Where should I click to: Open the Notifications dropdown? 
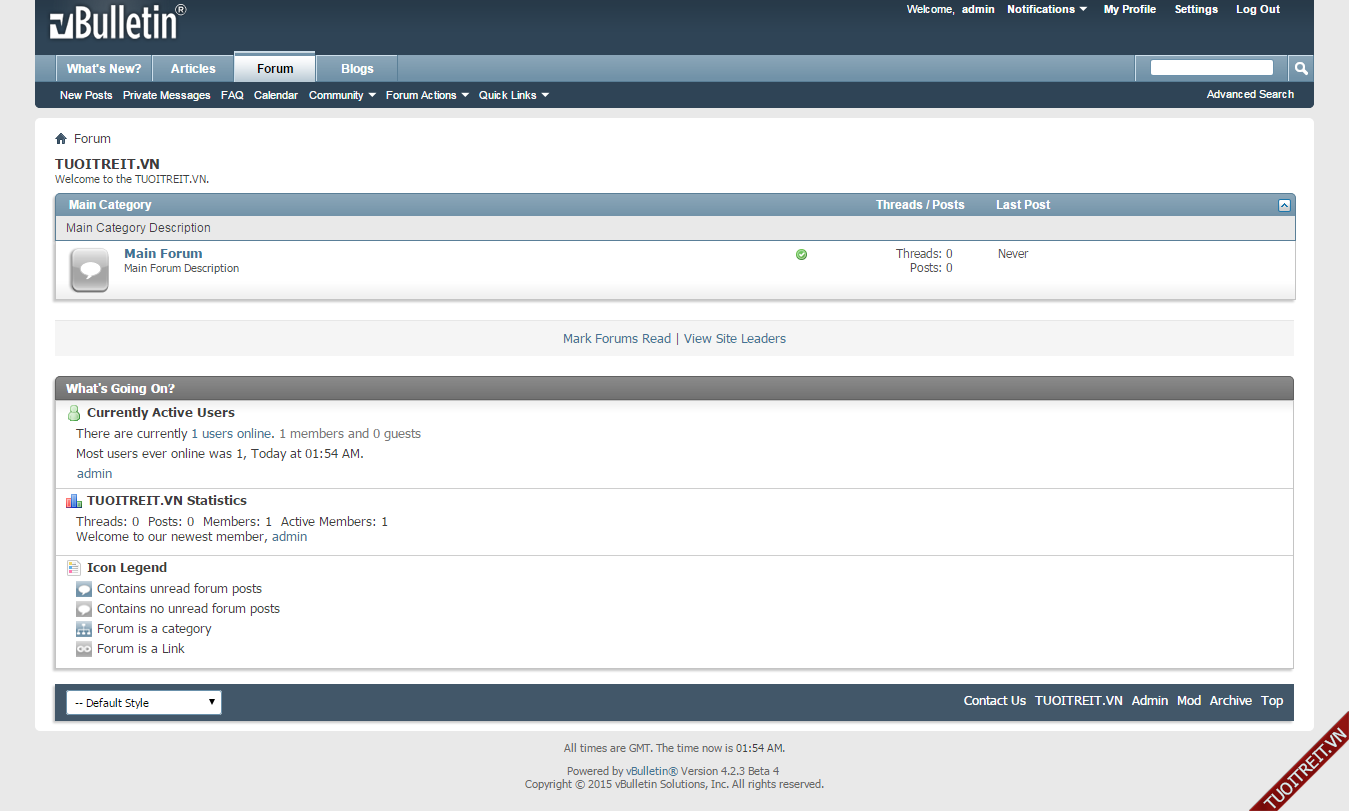click(x=1047, y=10)
